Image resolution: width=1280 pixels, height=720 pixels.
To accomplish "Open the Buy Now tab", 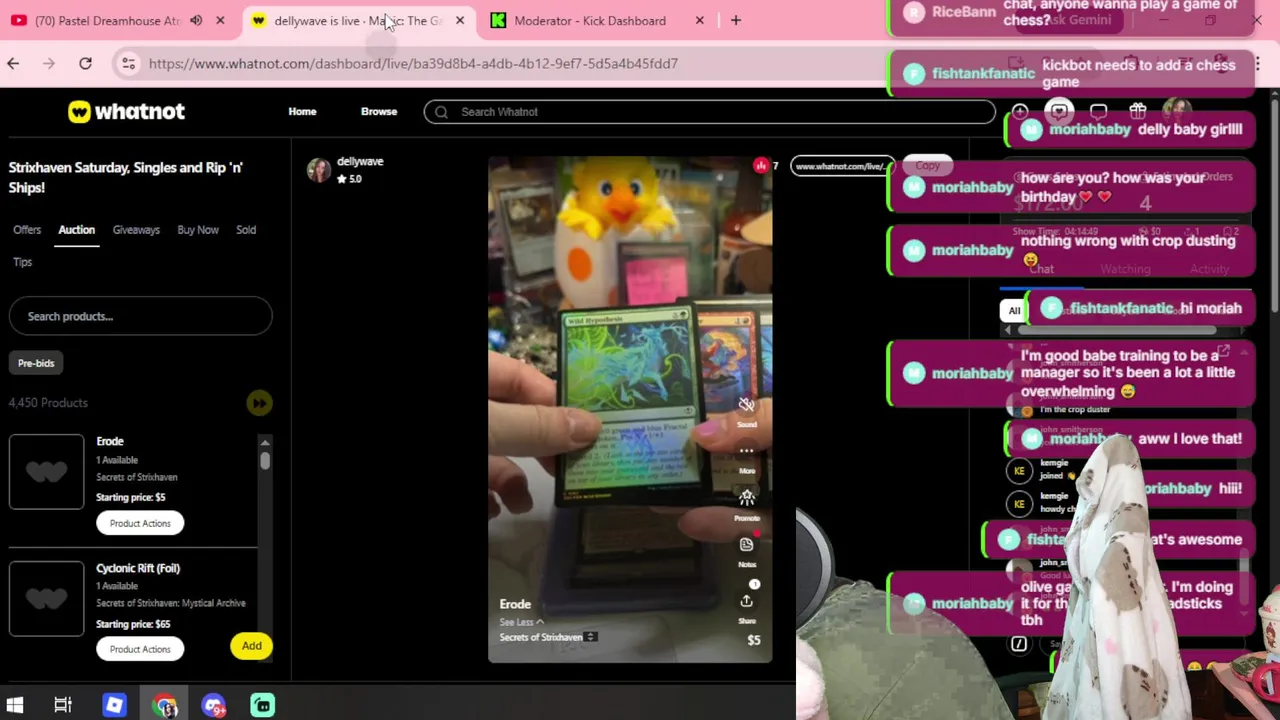I will click(x=198, y=230).
